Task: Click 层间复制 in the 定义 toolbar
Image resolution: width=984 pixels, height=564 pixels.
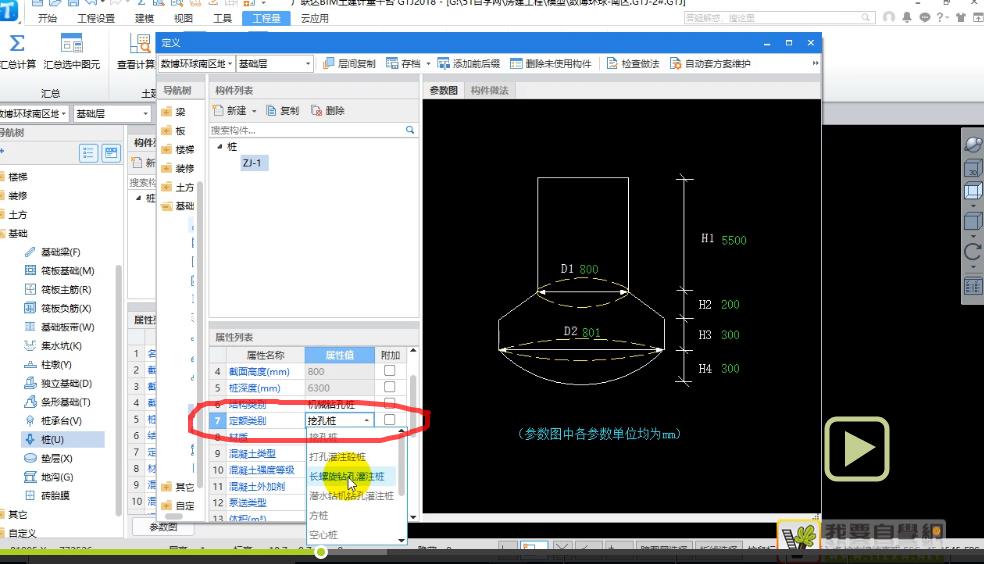Action: coord(349,63)
